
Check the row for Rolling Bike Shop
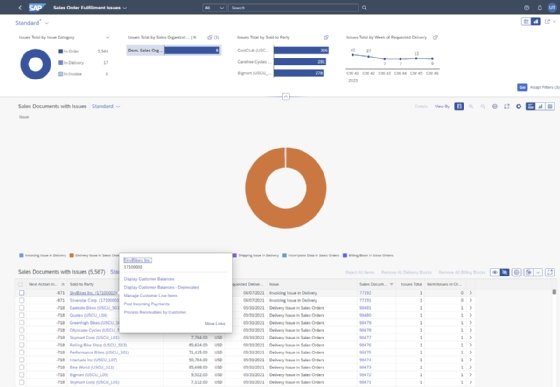coord(22,345)
